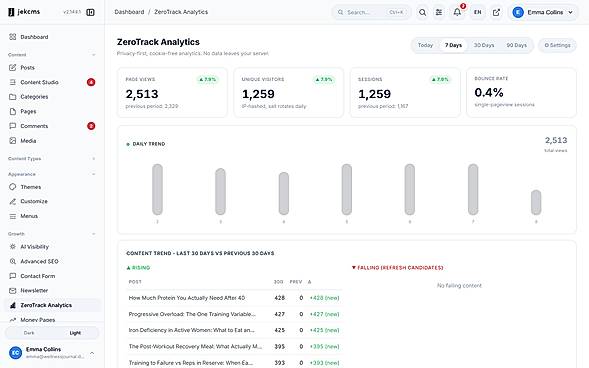Open post How Much Protein You Actually Need
Image resolution: width=589 pixels, height=368 pixels.
(x=187, y=298)
